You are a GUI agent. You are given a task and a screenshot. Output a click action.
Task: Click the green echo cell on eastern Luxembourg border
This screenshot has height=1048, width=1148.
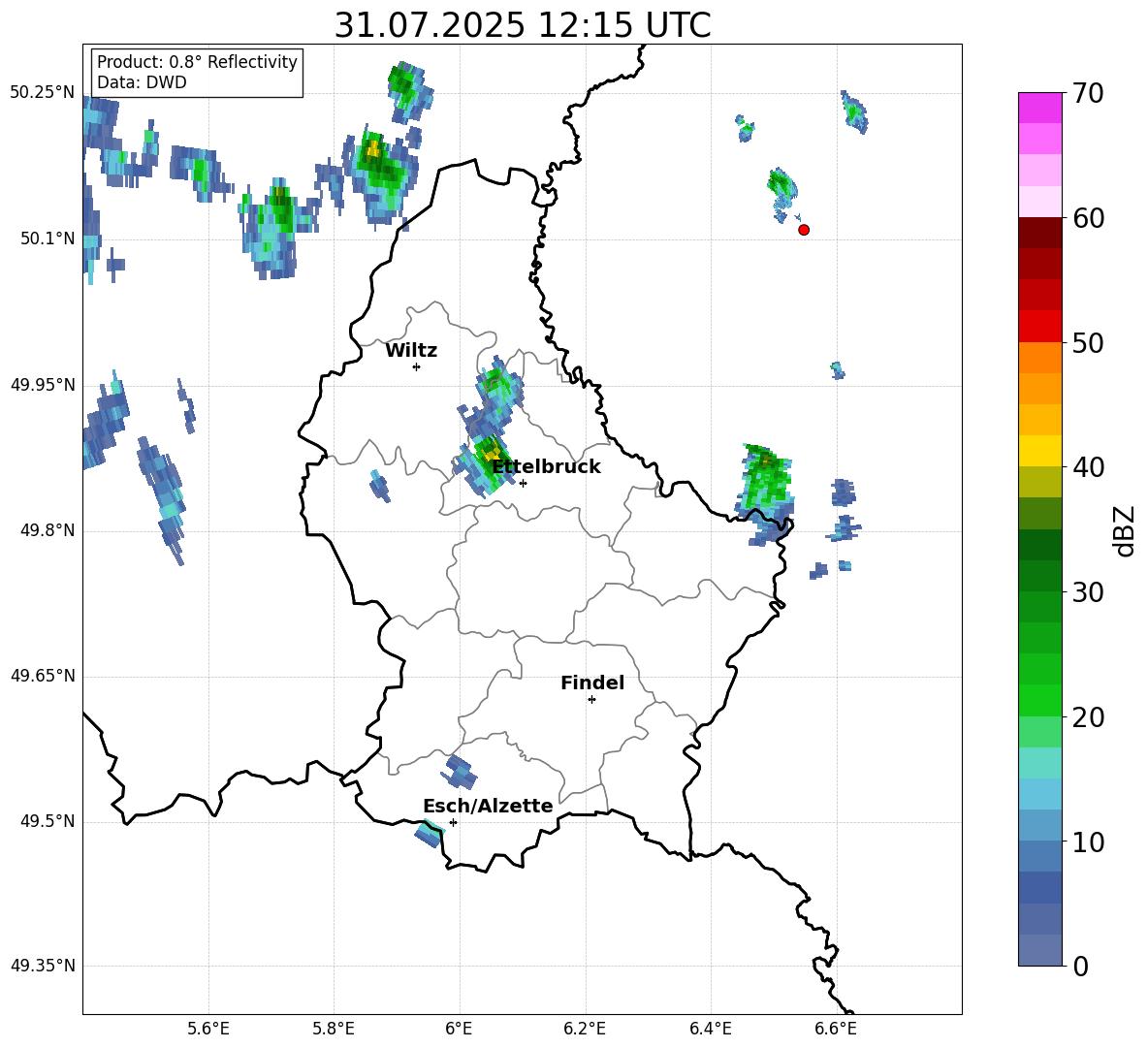764,494
